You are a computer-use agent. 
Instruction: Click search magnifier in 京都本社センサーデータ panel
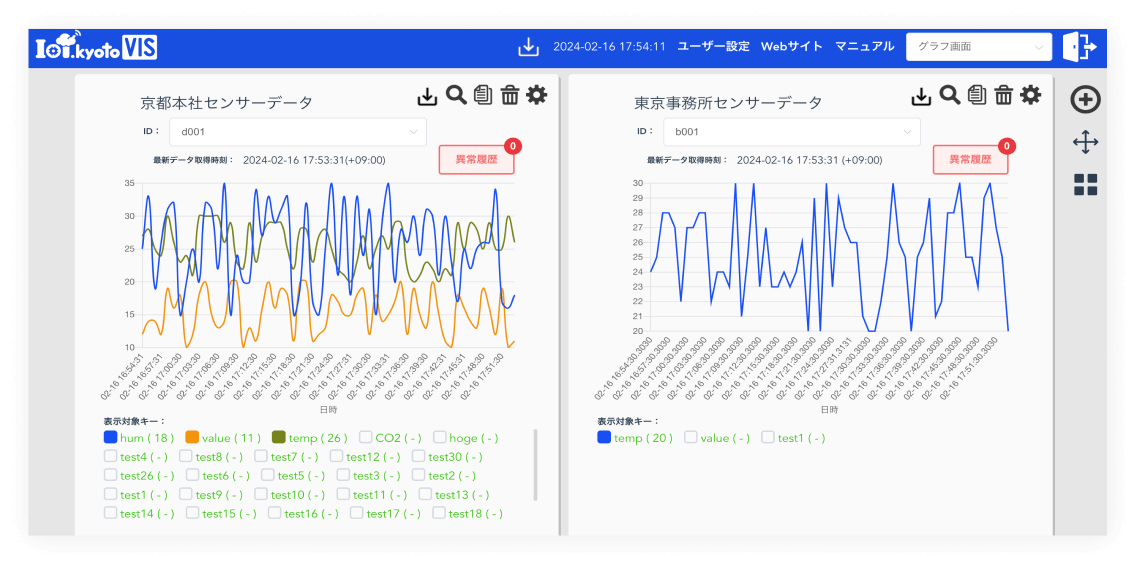[x=456, y=95]
